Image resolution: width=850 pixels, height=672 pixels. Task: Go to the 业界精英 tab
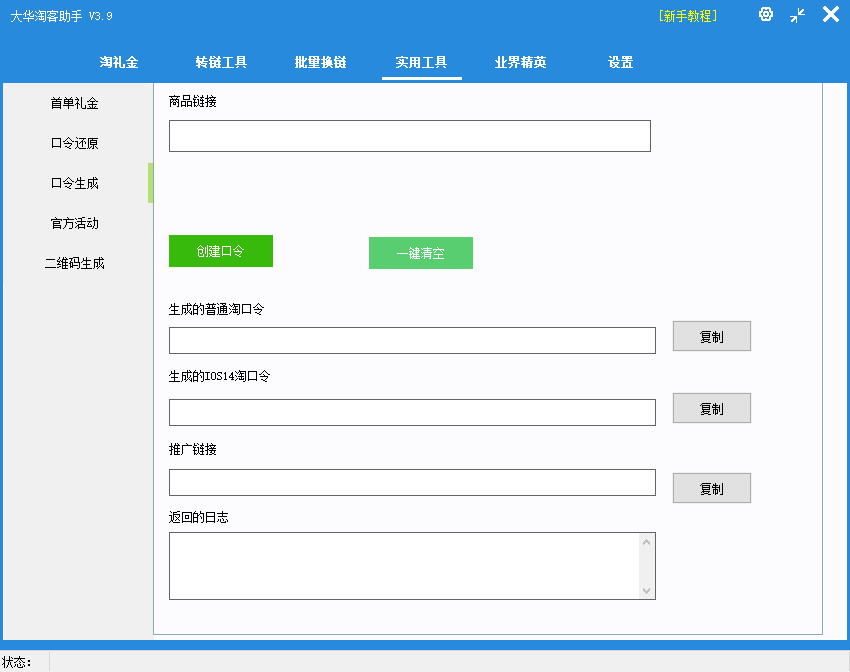coord(520,62)
